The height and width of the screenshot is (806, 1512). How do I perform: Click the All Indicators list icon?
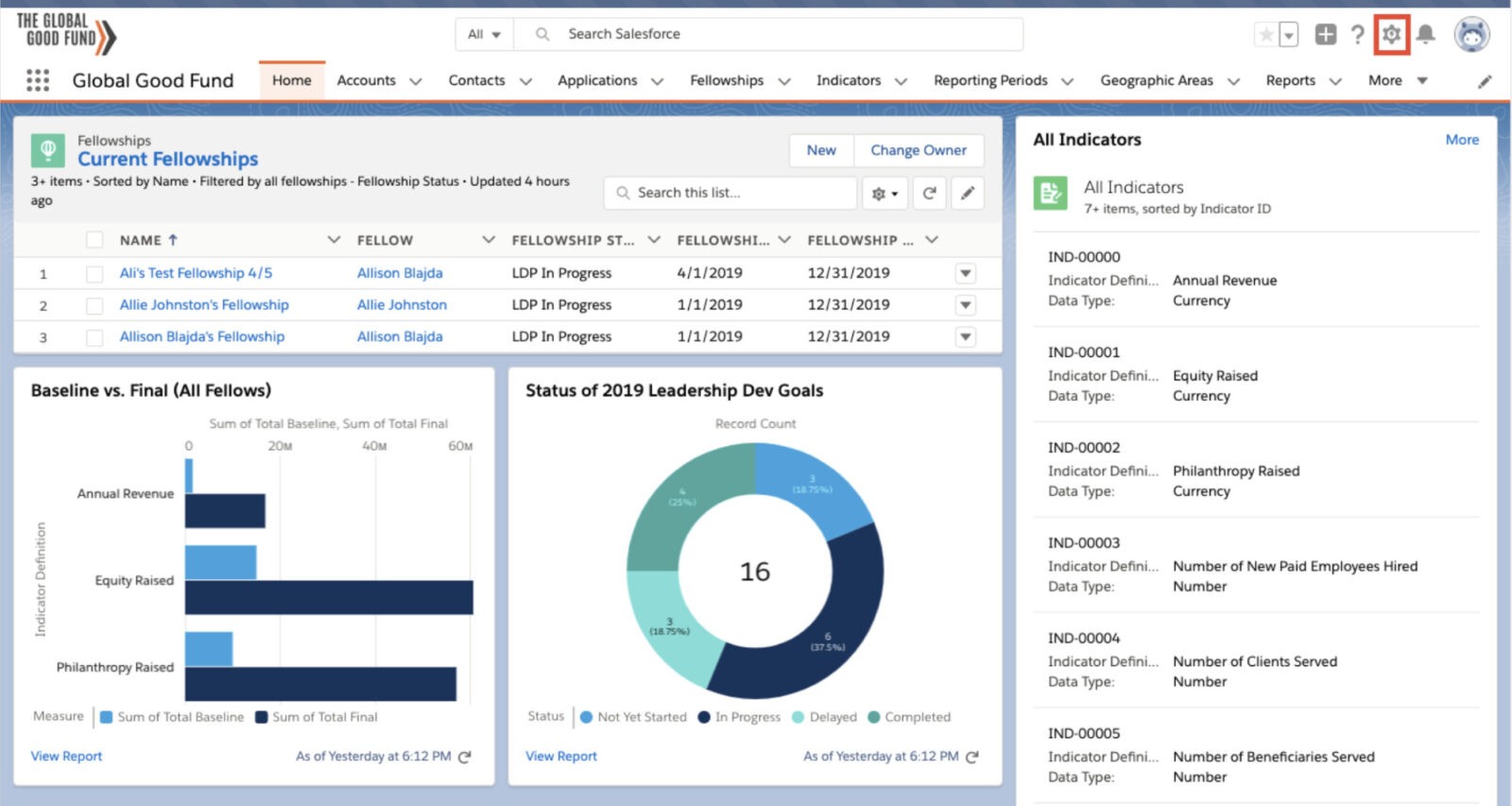tap(1050, 194)
